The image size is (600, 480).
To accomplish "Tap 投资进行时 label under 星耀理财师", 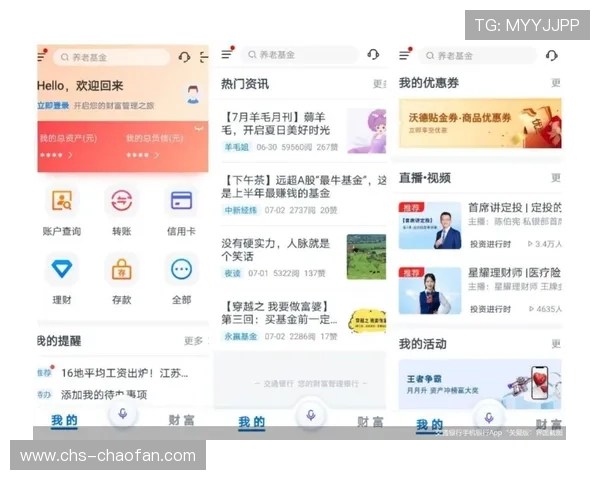I will point(490,309).
